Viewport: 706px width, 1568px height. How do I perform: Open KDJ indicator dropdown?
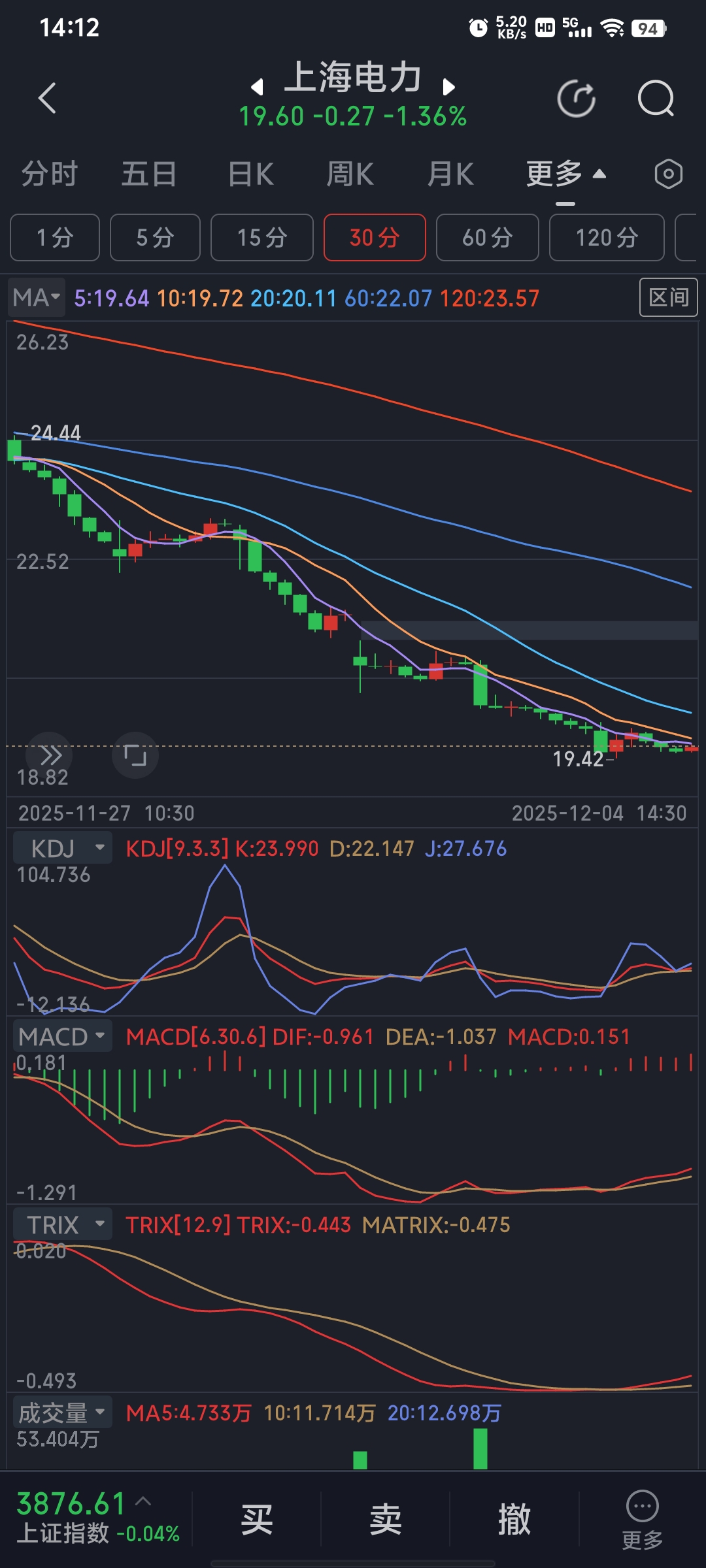(x=63, y=848)
